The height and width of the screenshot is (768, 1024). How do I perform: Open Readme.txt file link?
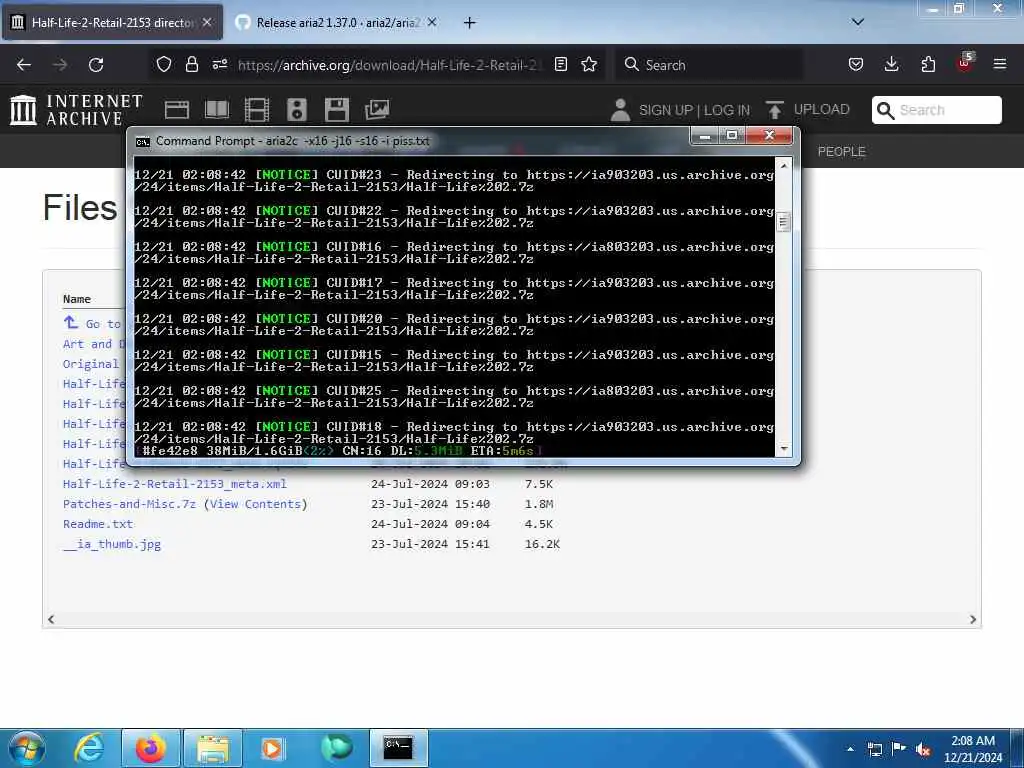(98, 524)
